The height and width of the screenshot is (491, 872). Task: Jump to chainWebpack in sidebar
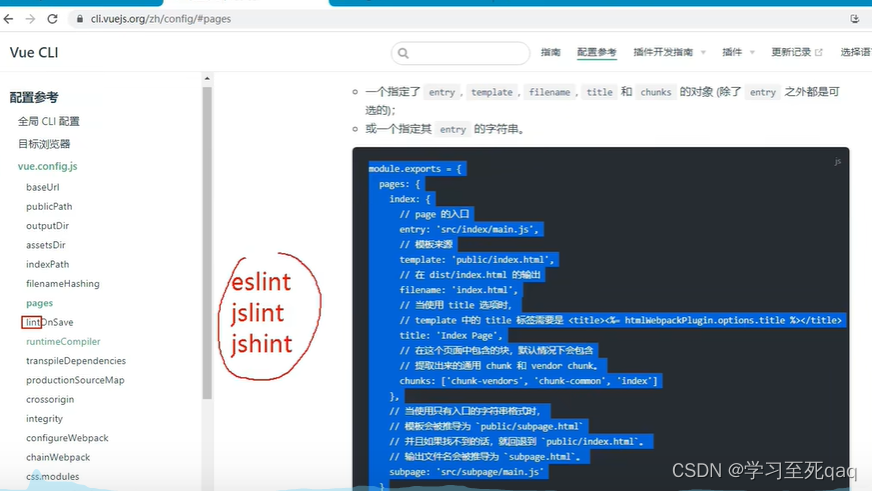tap(58, 457)
